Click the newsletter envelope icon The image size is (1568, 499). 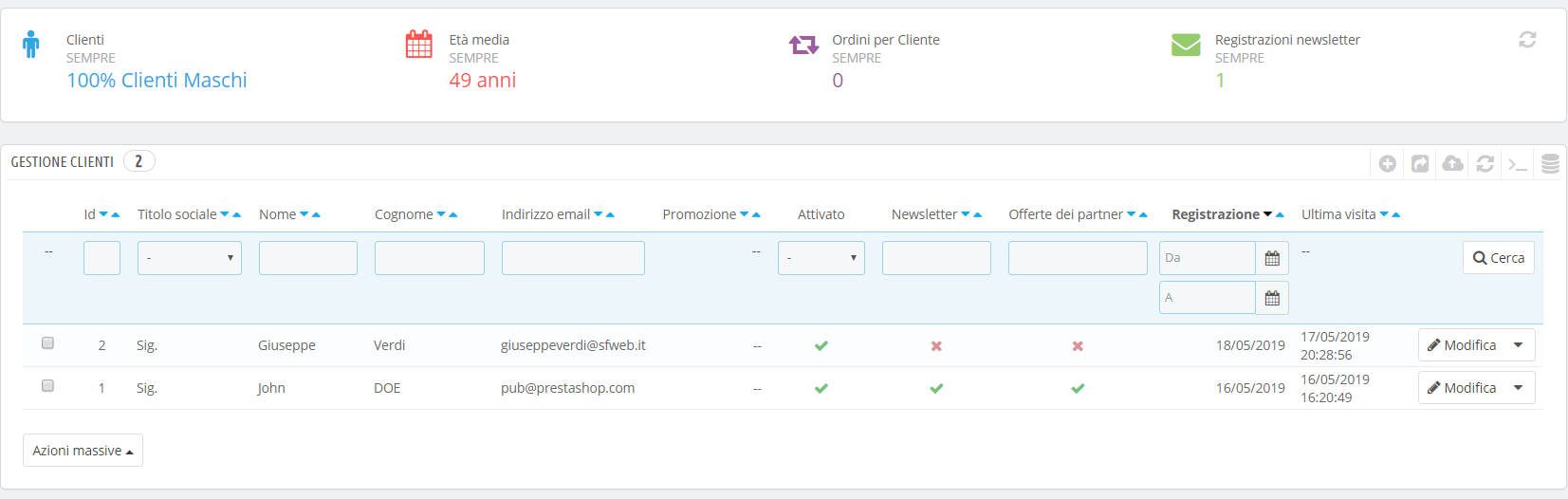point(1186,45)
